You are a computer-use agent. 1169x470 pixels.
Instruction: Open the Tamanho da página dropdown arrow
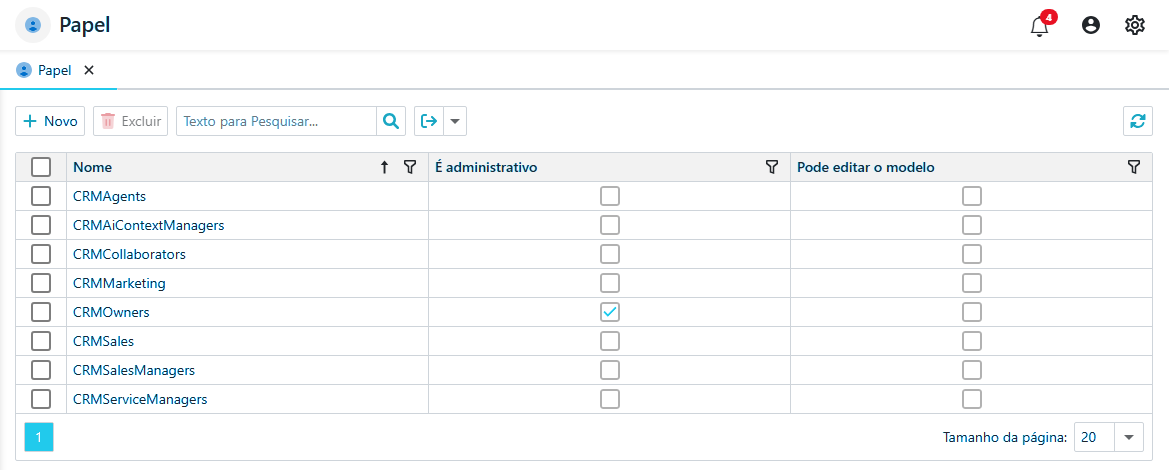pyautogui.click(x=1129, y=437)
